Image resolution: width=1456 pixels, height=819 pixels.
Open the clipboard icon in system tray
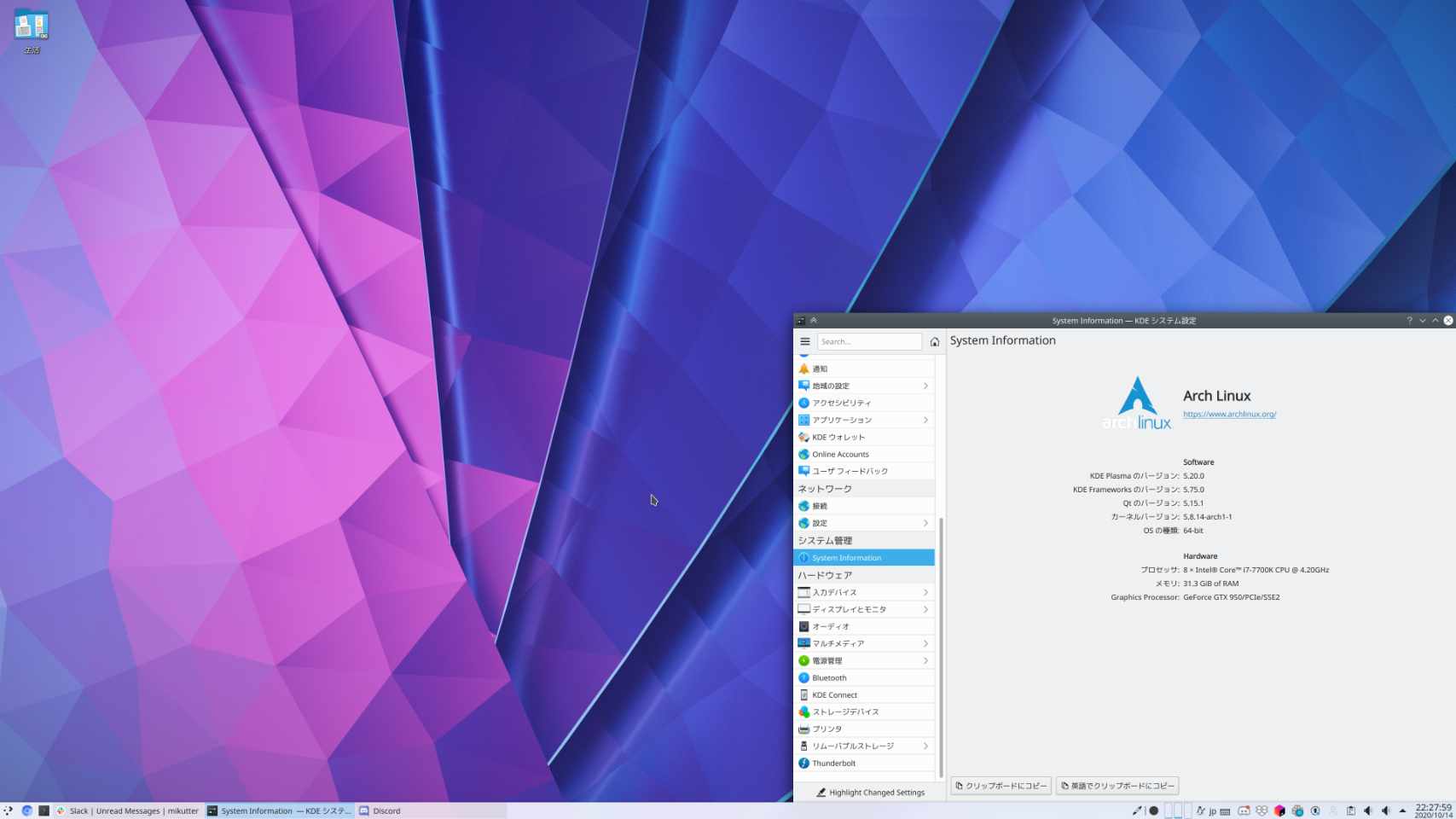1350,810
